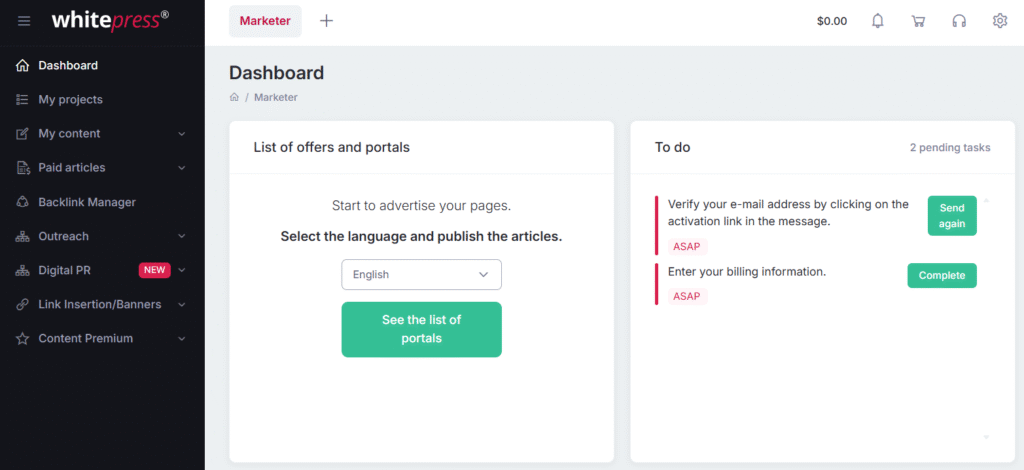The image size is (1024, 470).
Task: Click the home breadcrumb icon
Action: click(x=234, y=97)
